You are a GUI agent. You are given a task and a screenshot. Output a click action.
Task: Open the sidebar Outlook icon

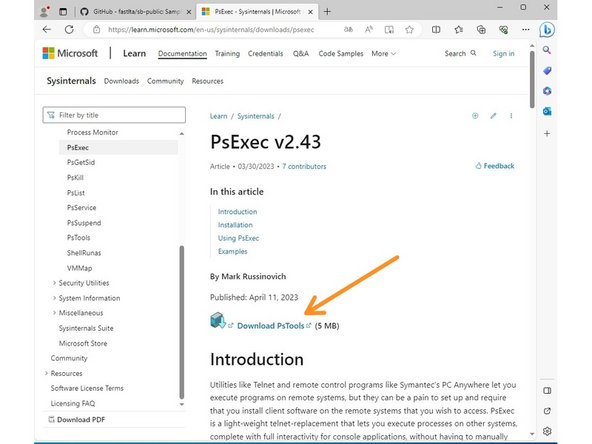coord(547,111)
